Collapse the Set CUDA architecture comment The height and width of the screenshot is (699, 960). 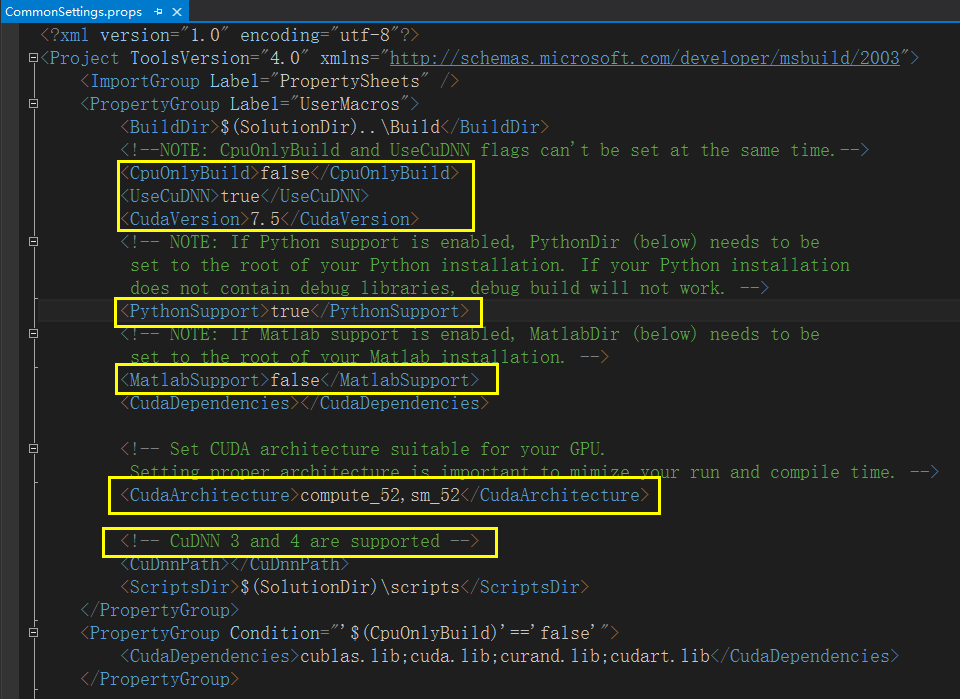(34, 449)
